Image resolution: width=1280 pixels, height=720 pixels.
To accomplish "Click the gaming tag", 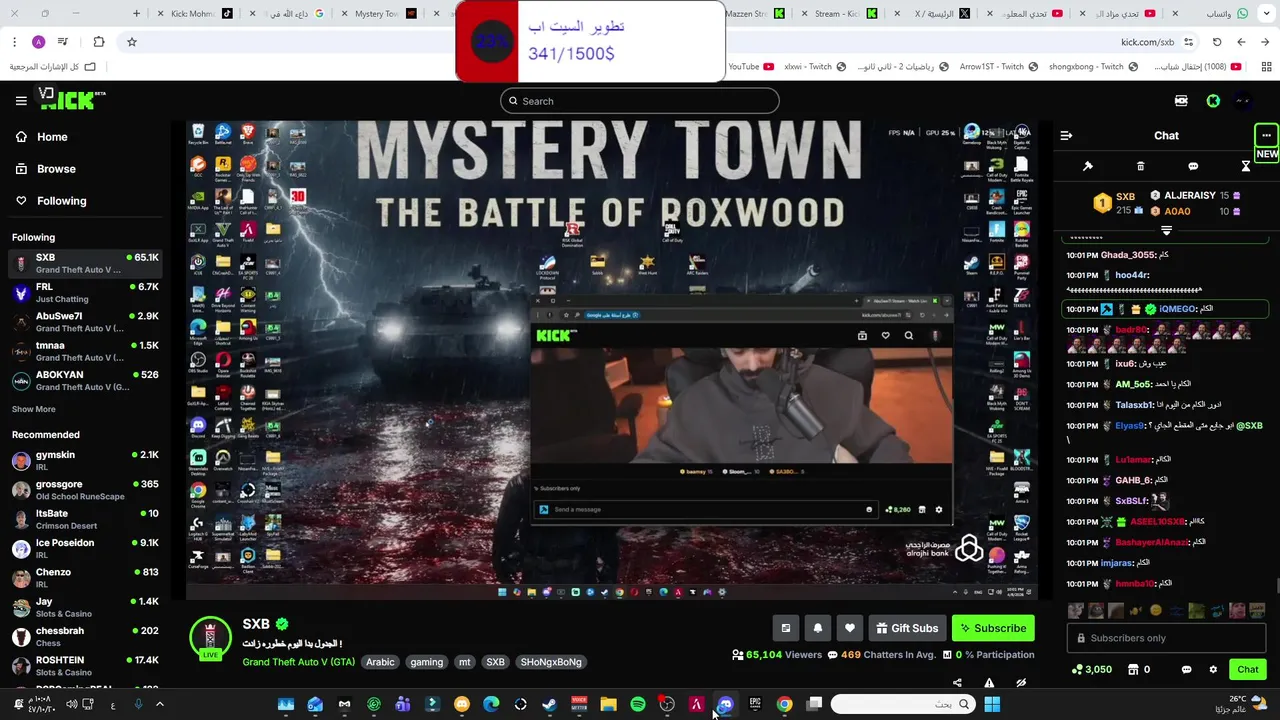I will (x=426, y=662).
